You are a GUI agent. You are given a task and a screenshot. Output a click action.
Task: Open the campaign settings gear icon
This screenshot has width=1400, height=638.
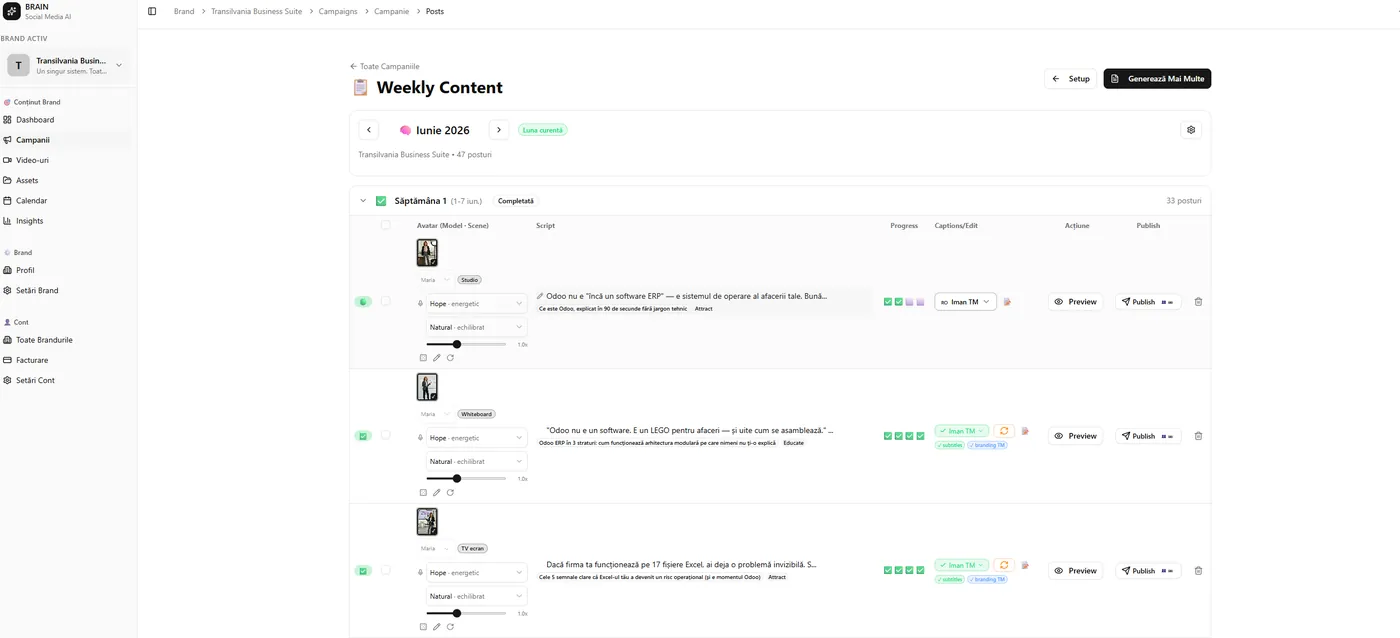(x=1190, y=130)
